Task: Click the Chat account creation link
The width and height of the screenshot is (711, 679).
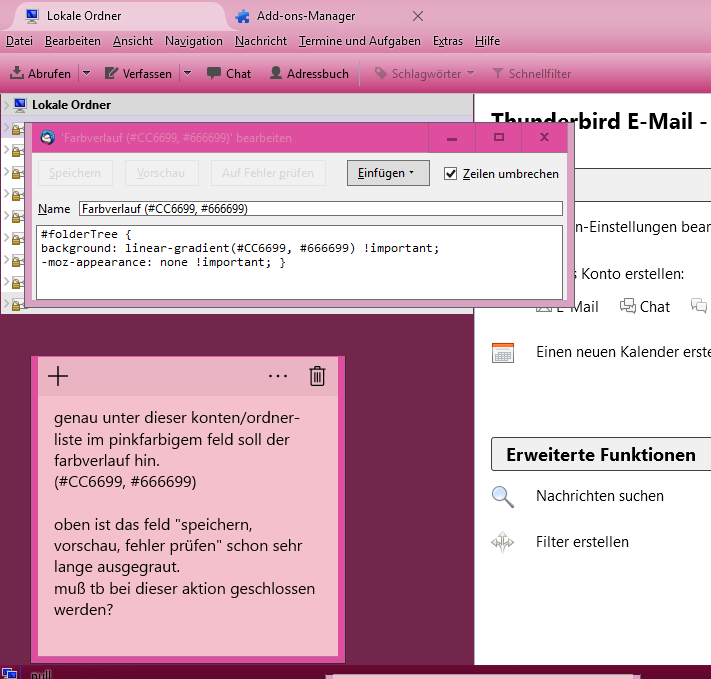Action: click(644, 306)
